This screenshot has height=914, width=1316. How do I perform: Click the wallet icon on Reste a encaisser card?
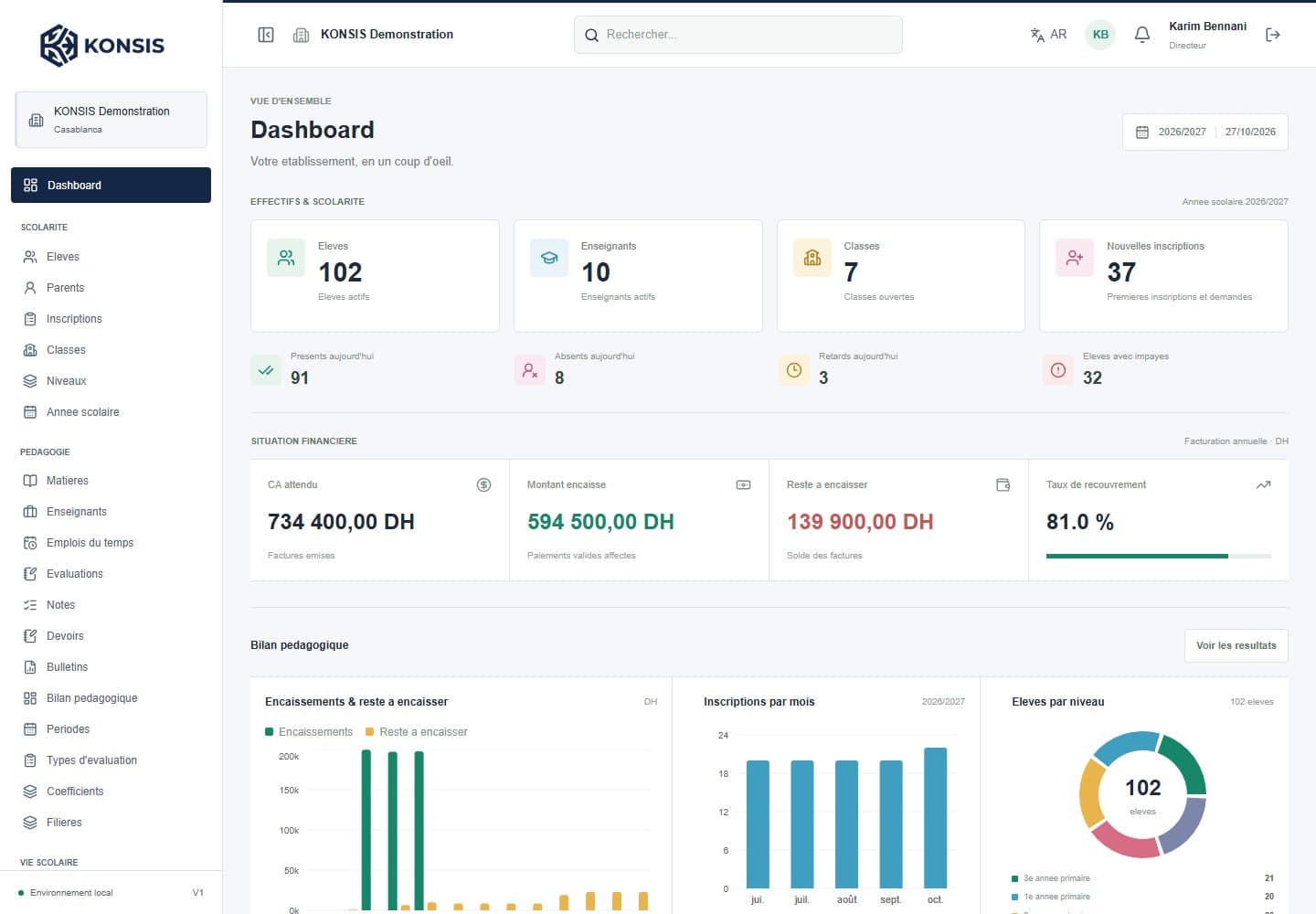tap(1003, 484)
